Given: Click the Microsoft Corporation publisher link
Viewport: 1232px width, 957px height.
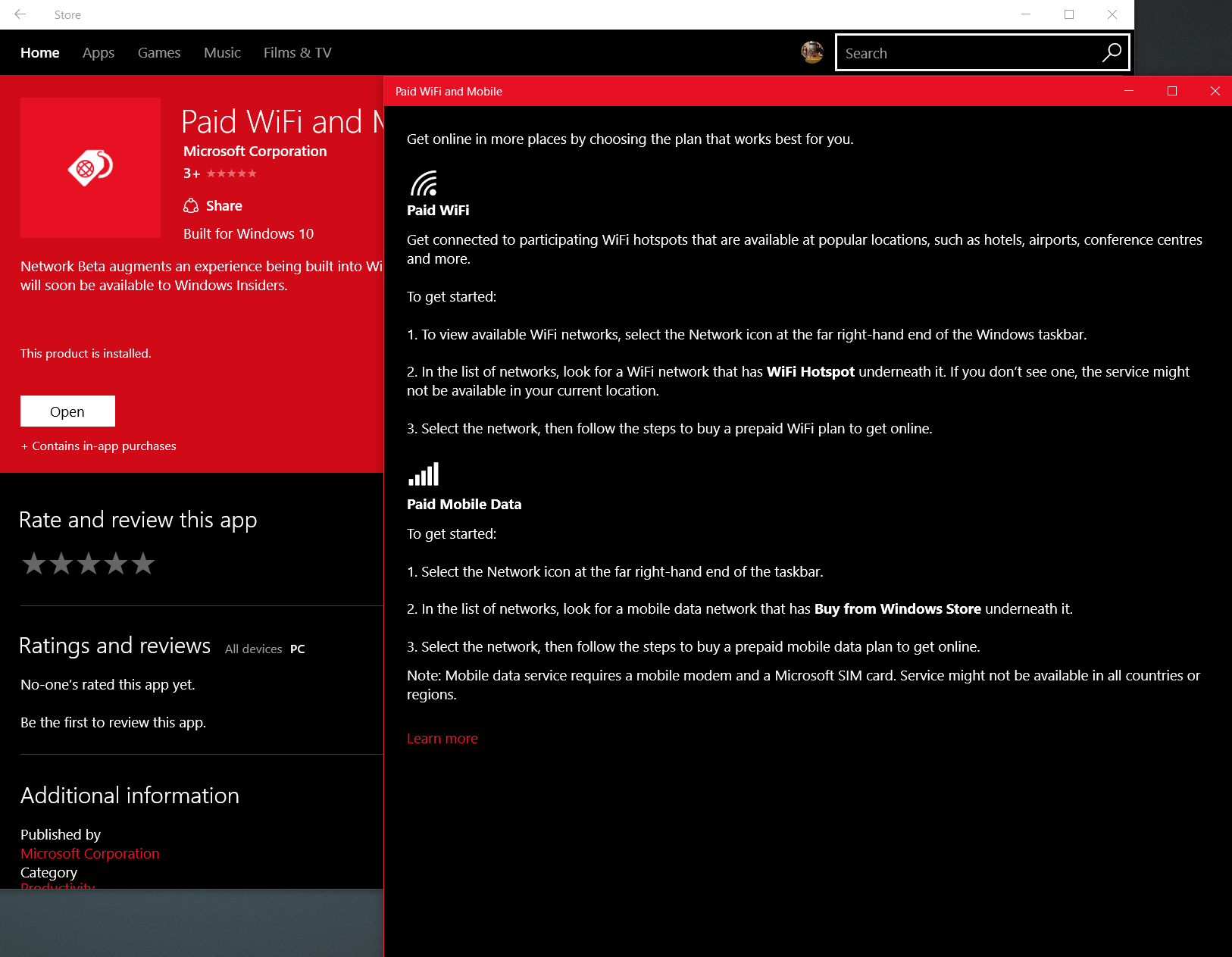Looking at the screenshot, I should click(90, 853).
